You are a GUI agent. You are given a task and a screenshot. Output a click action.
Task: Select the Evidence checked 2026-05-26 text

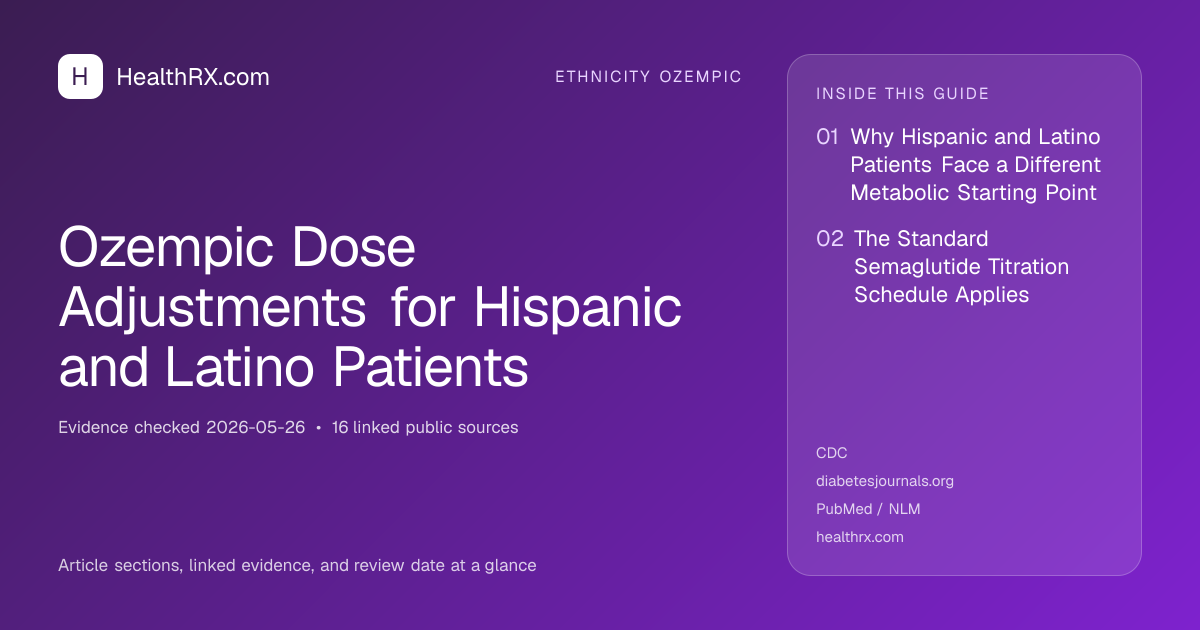point(181,427)
